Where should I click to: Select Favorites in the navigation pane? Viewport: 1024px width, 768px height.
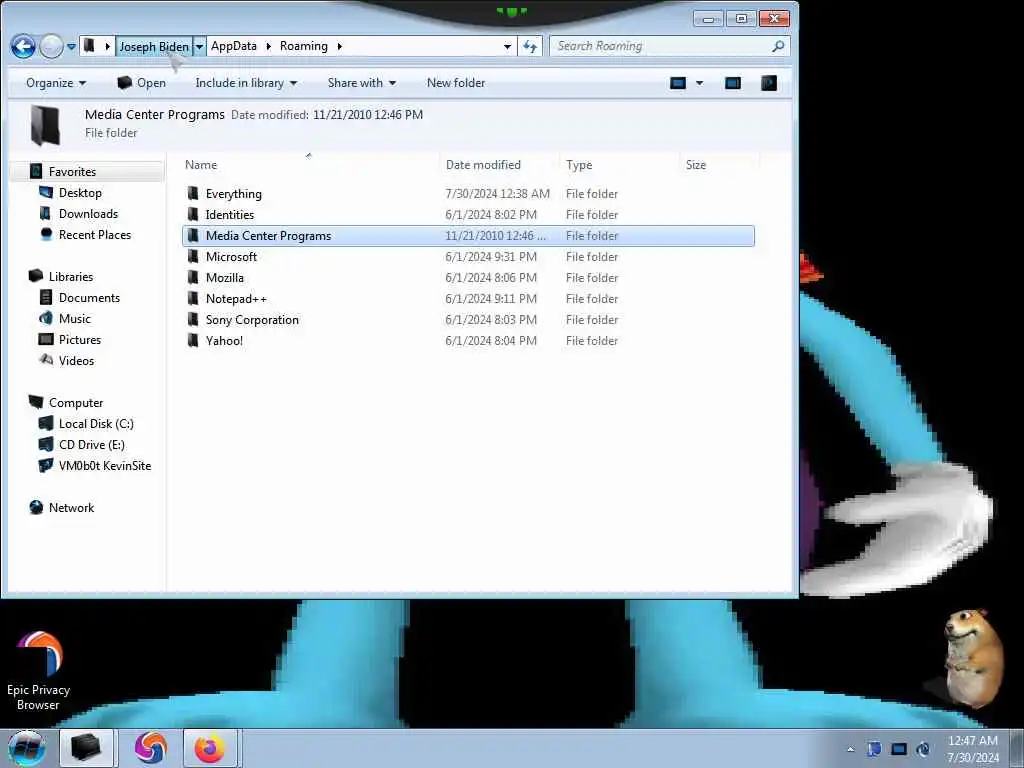[x=72, y=172]
